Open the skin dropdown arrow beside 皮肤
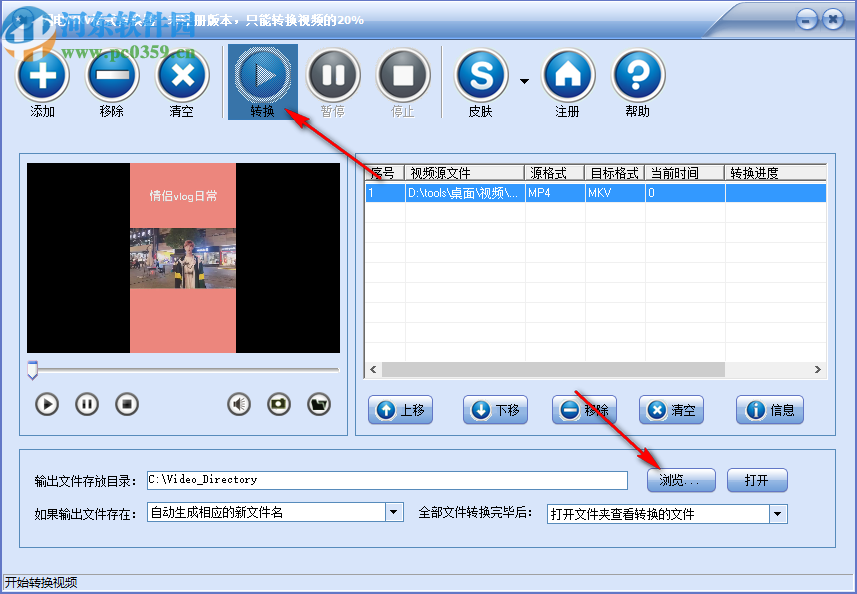Screen dimensions: 857x594 524,81
